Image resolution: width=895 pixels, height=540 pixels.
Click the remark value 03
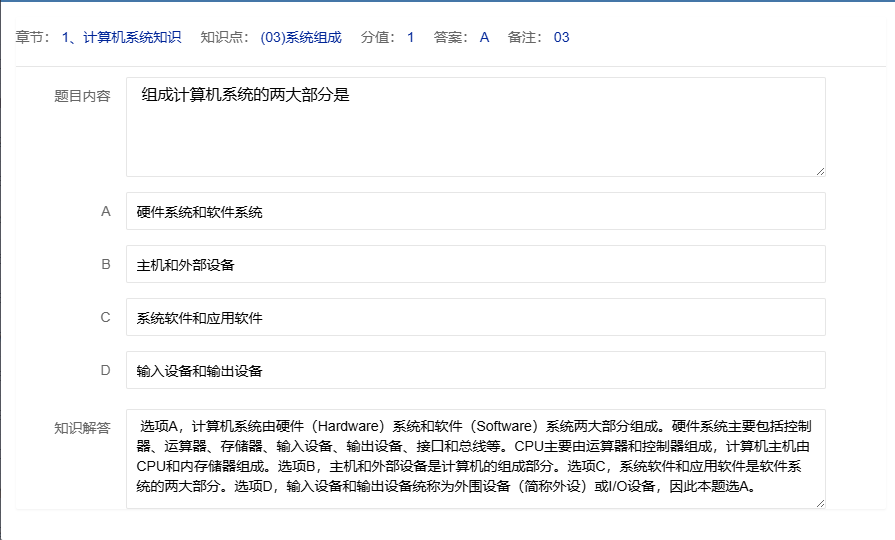point(561,37)
